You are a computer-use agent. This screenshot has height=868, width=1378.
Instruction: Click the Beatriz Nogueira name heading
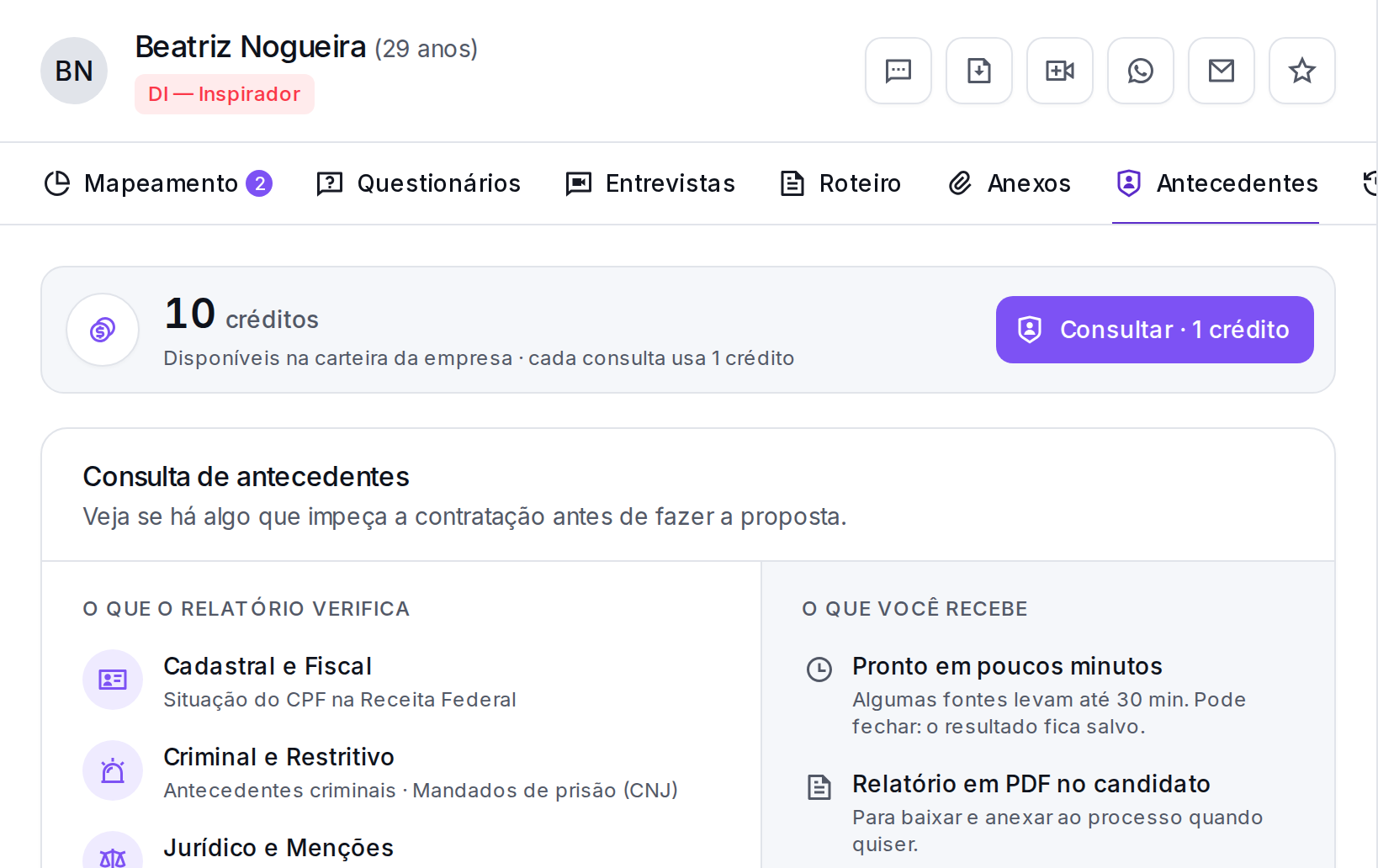251,47
